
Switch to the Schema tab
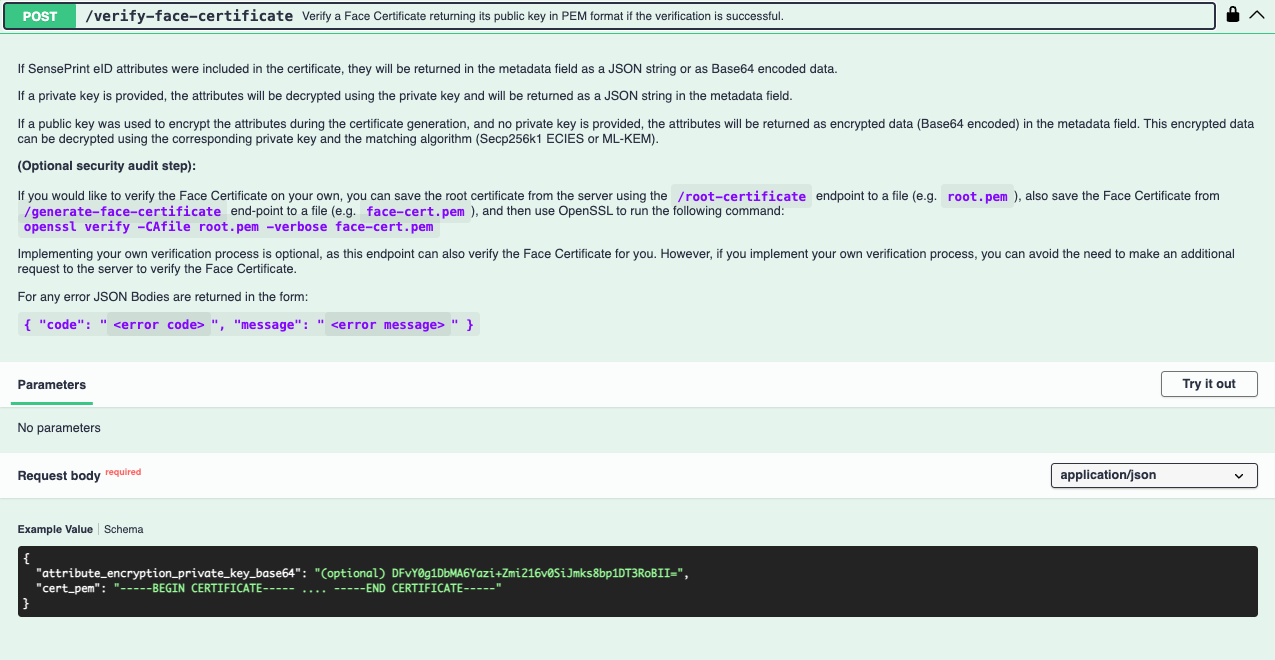(124, 529)
